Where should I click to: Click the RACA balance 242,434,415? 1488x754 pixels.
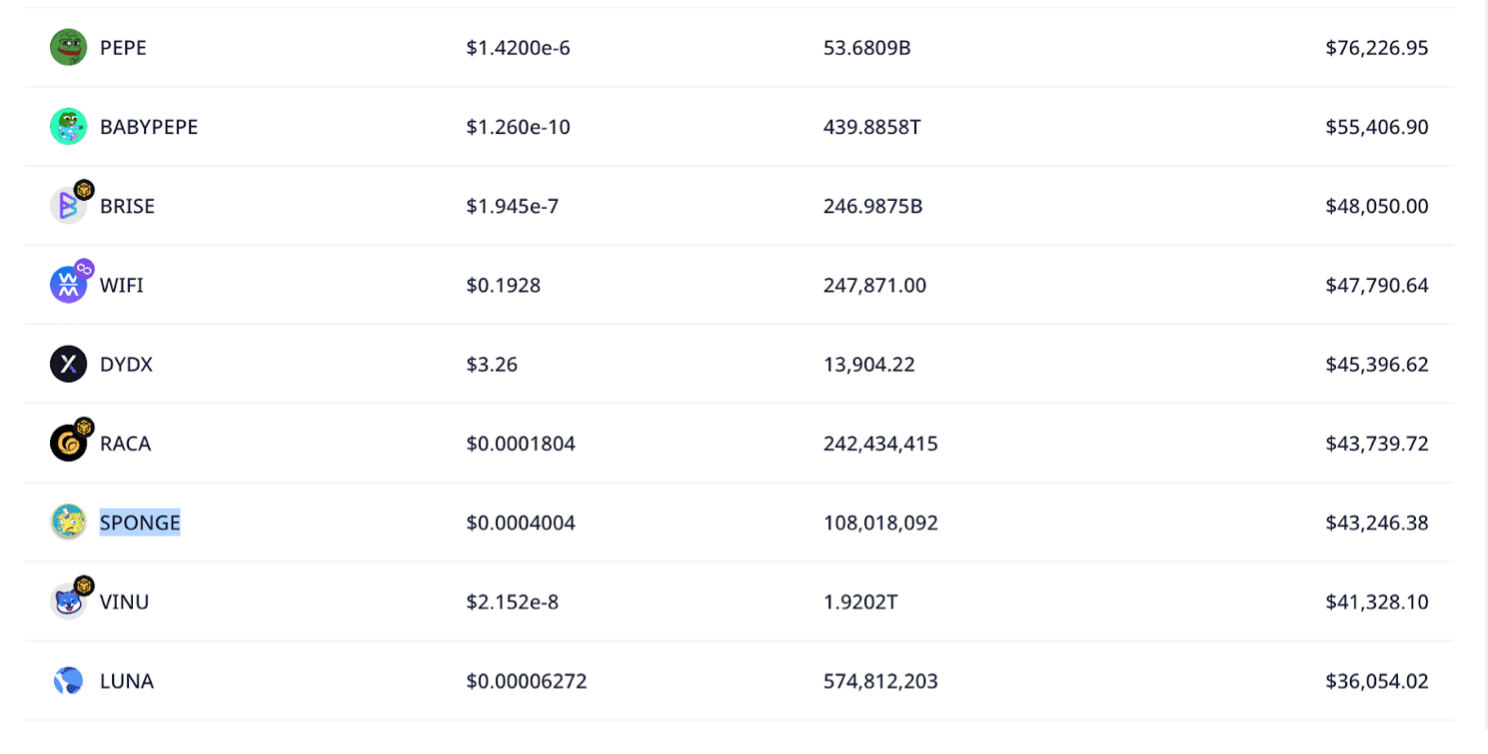tap(881, 443)
